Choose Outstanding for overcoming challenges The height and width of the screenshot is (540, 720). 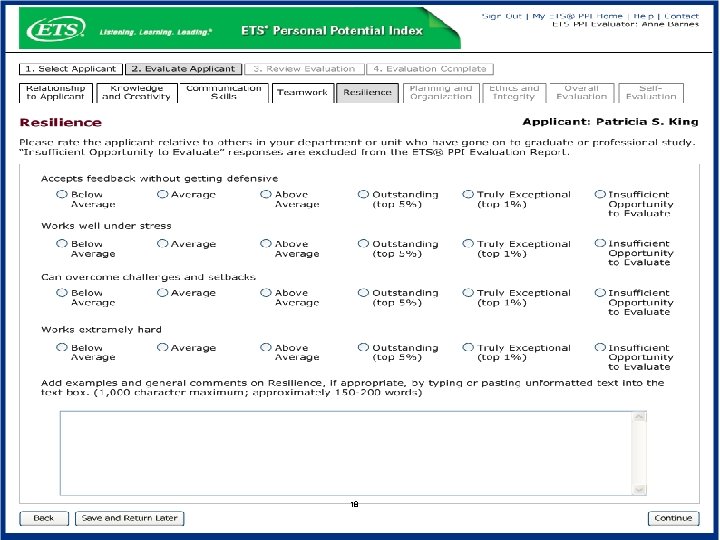tap(363, 292)
